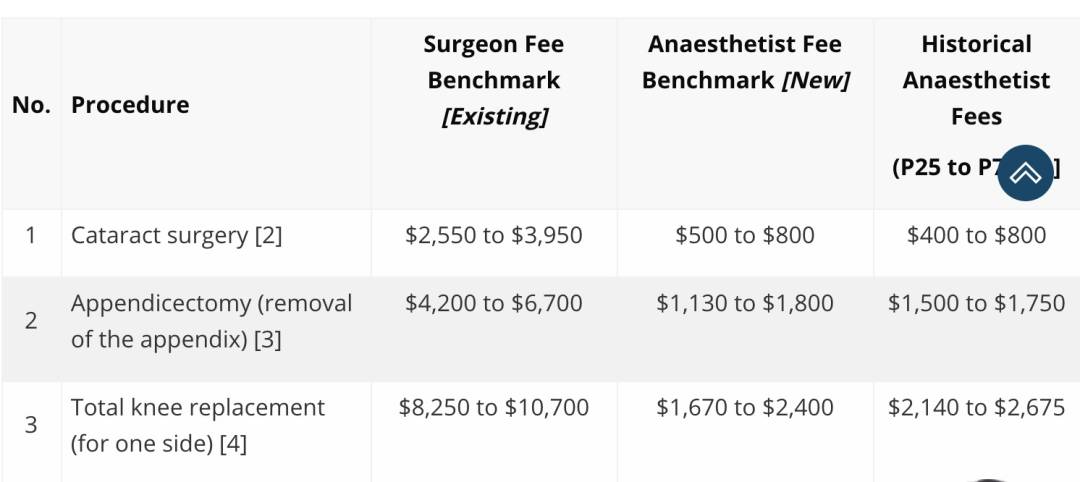Open footnote [2] beside Cataract surgery
1080x482 pixels.
pyautogui.click(x=268, y=236)
